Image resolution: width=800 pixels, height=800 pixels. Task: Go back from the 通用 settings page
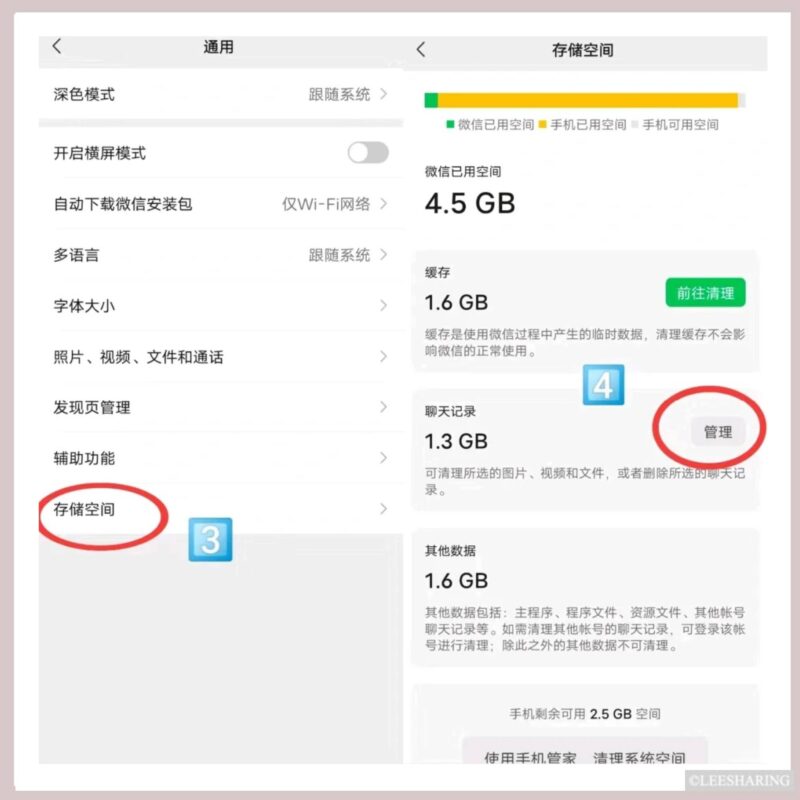[57, 46]
